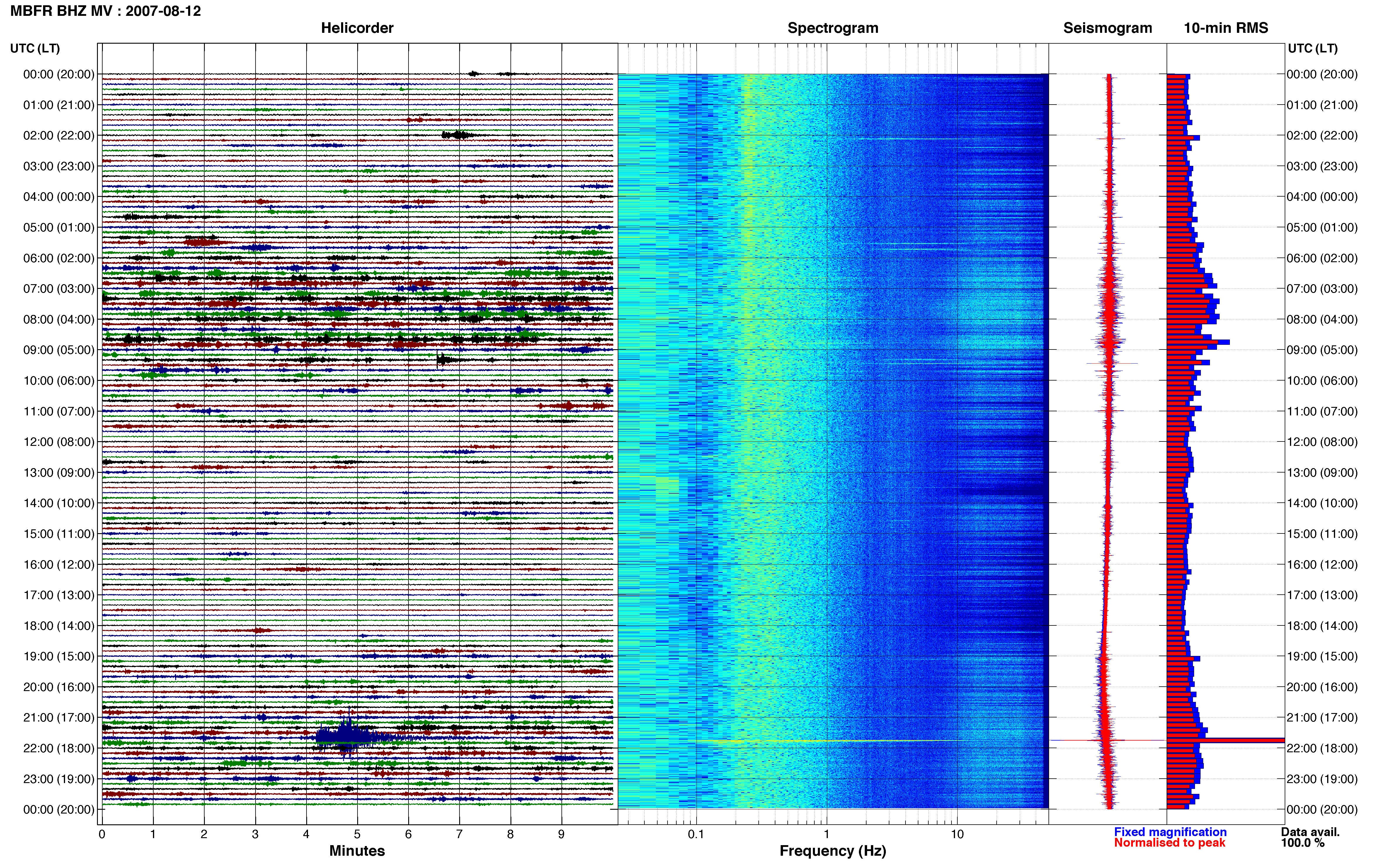Click the Normalised to peak legend text
The width and height of the screenshot is (1389, 868).
coord(1170,843)
